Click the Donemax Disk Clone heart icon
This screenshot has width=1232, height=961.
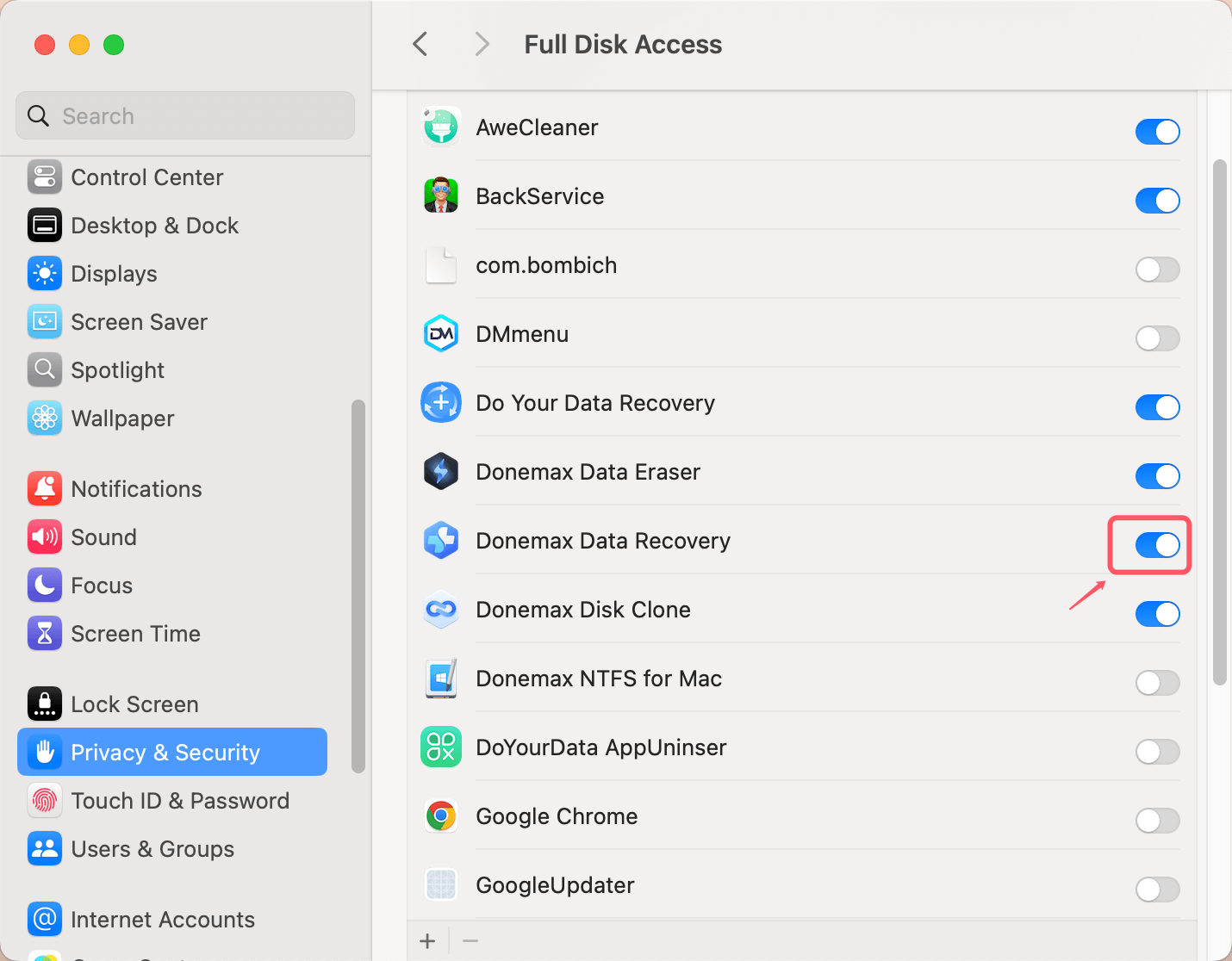440,610
